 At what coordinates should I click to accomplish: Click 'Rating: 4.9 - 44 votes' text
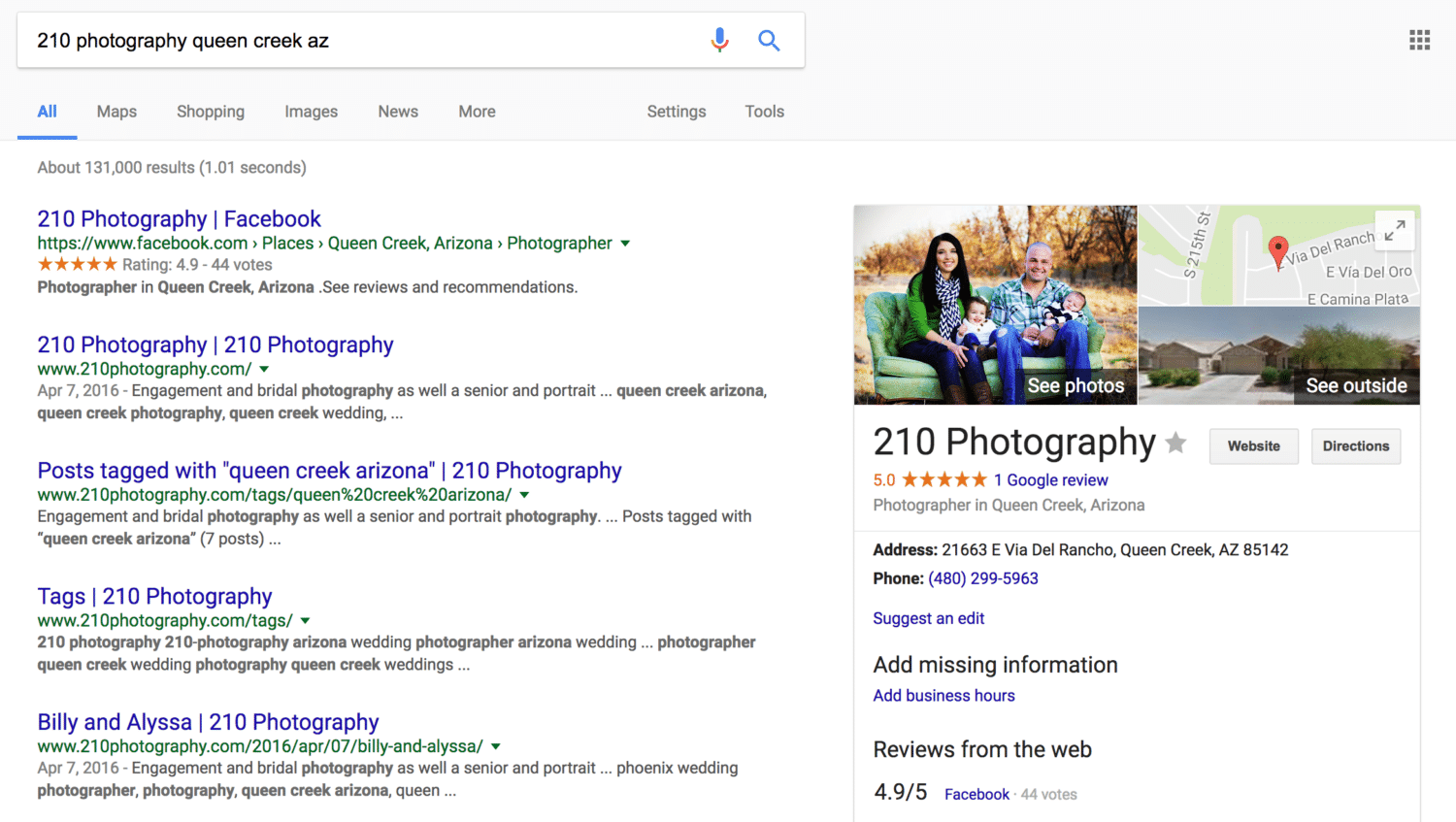[x=197, y=265]
